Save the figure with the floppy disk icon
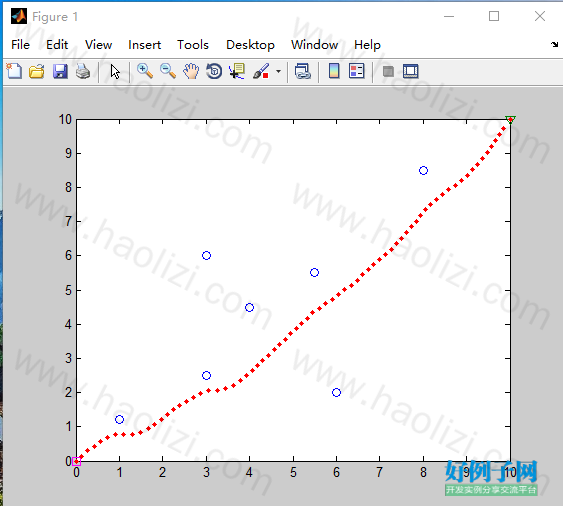 60,71
